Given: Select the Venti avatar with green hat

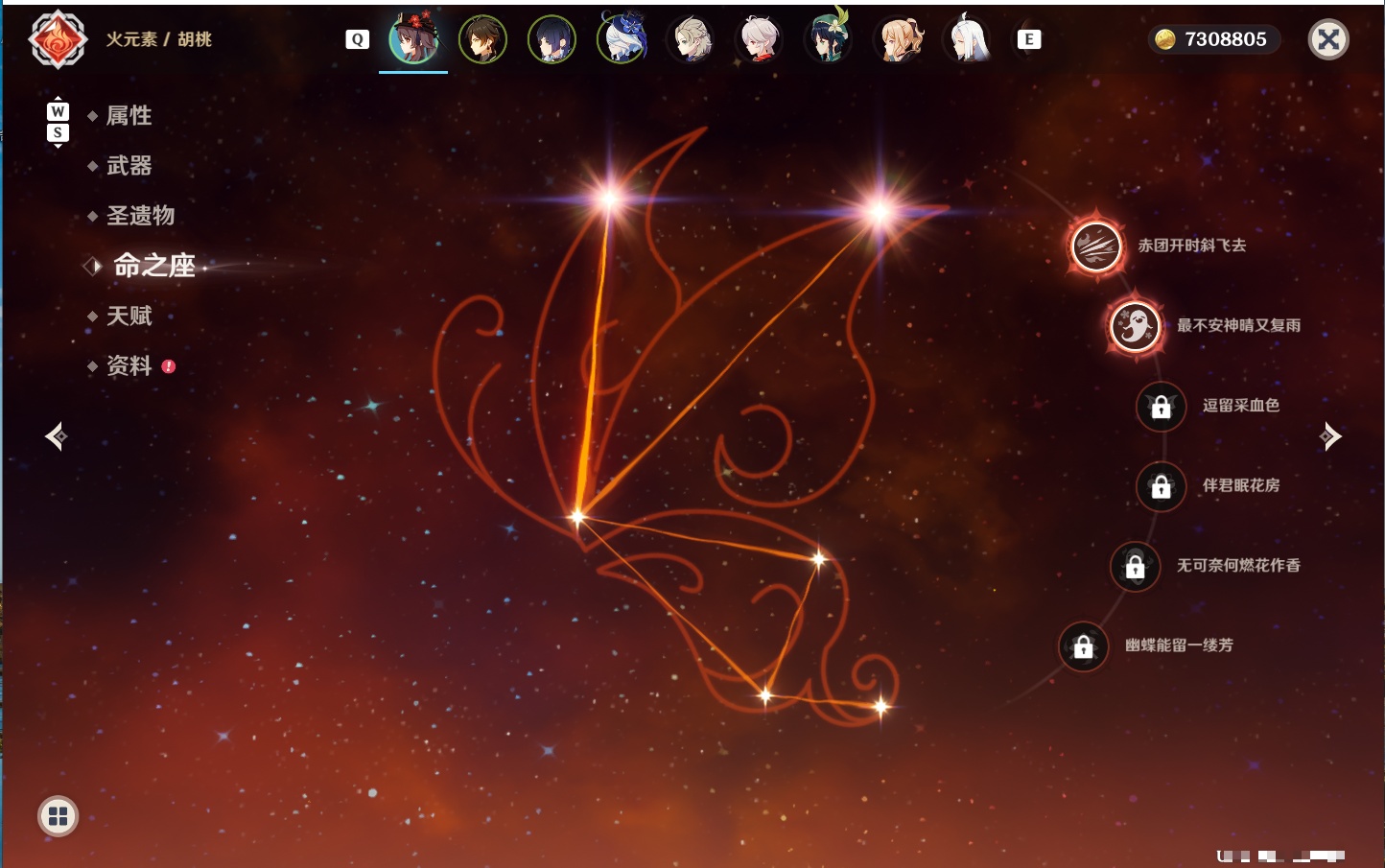Looking at the screenshot, I should (x=829, y=38).
